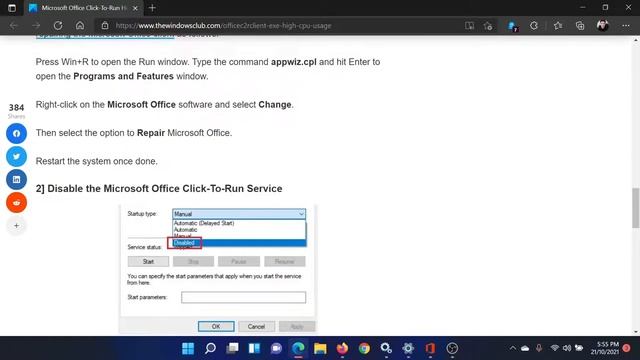This screenshot has width=640, height=360.
Task: Select the Microsoft Office Click-To-Run tab
Action: pyautogui.click(x=84, y=8)
